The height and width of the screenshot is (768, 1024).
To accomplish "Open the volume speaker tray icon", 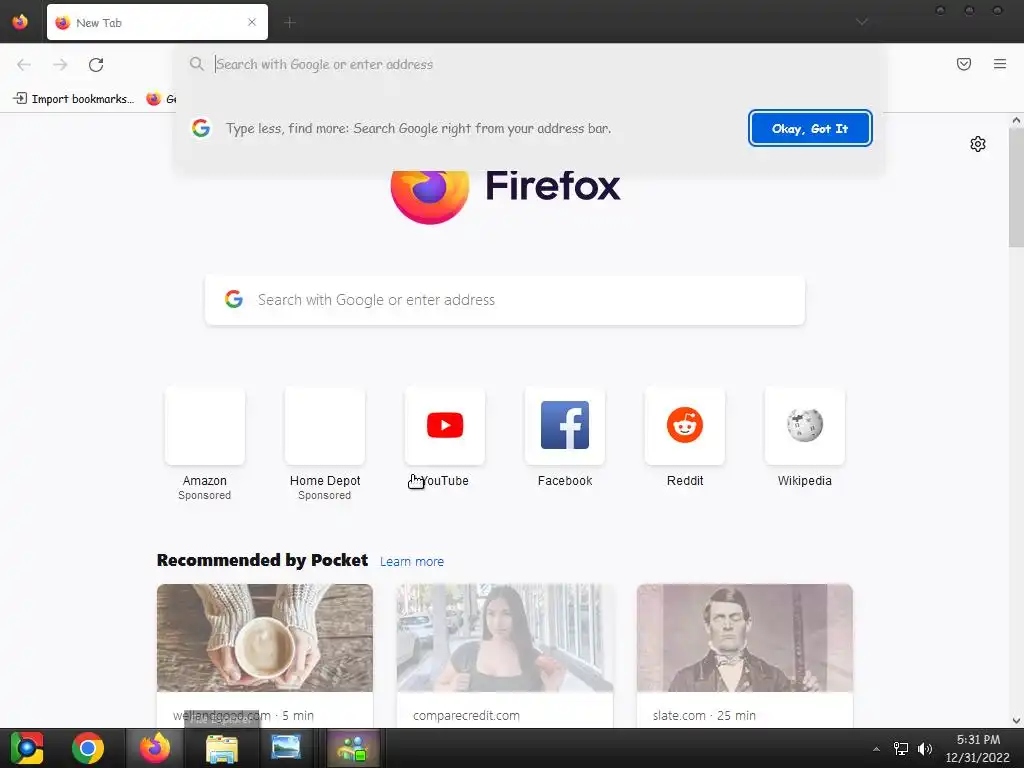I will point(925,749).
